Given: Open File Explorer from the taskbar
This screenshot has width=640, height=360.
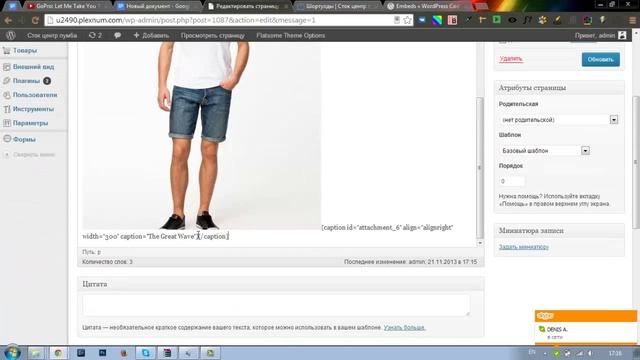Looking at the screenshot, I should coord(36,353).
